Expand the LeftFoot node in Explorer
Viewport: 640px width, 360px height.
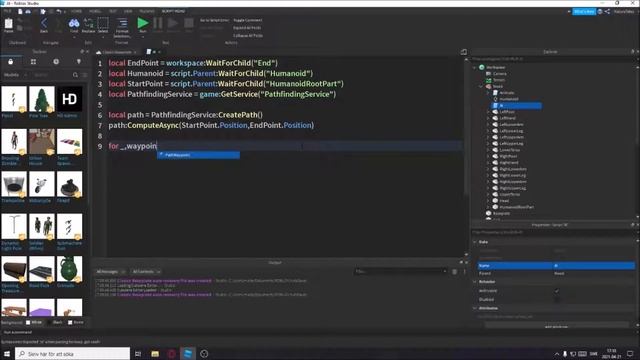(x=488, y=112)
